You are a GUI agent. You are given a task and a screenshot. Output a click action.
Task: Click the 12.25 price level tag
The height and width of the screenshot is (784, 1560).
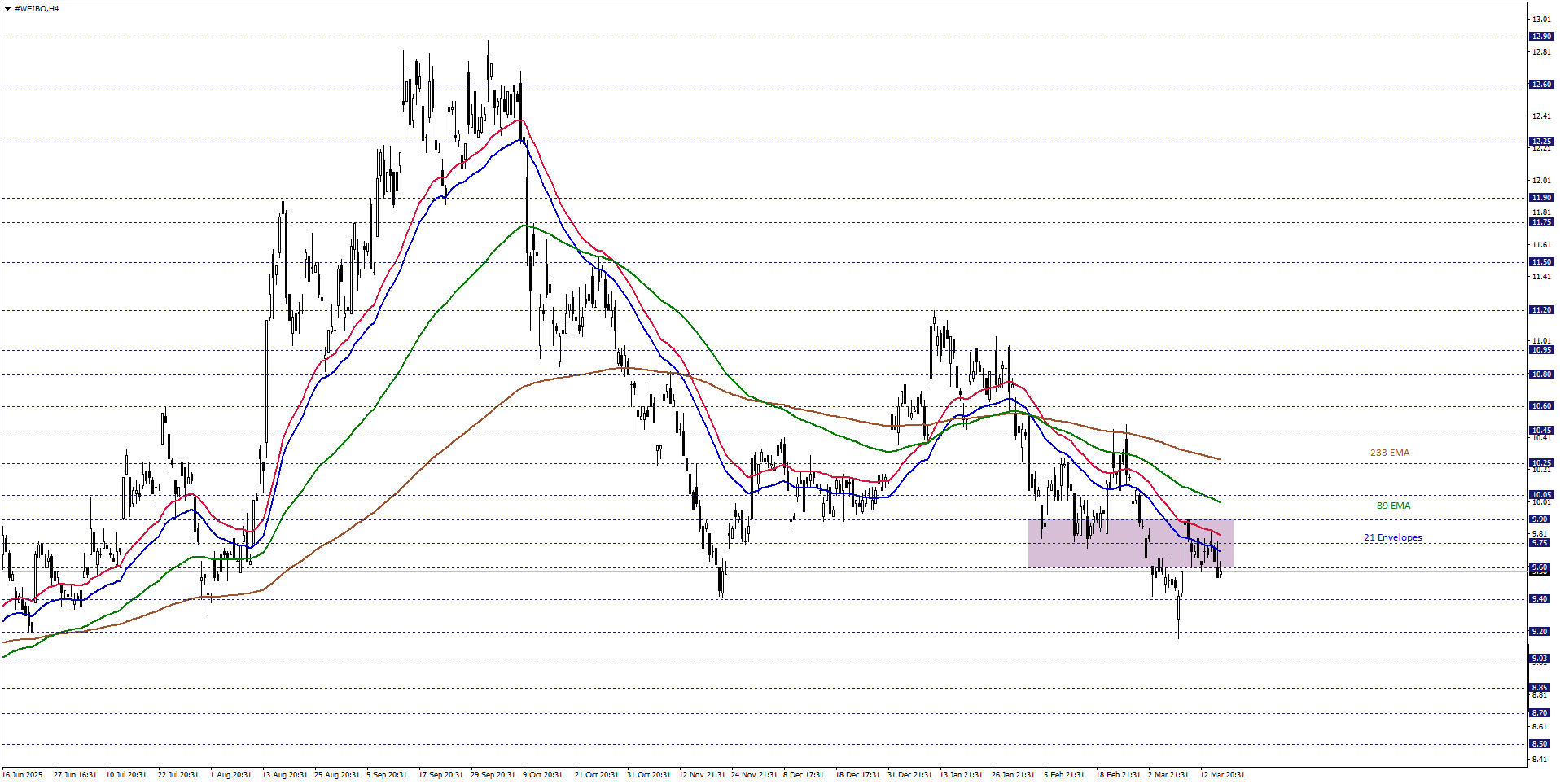click(1540, 142)
